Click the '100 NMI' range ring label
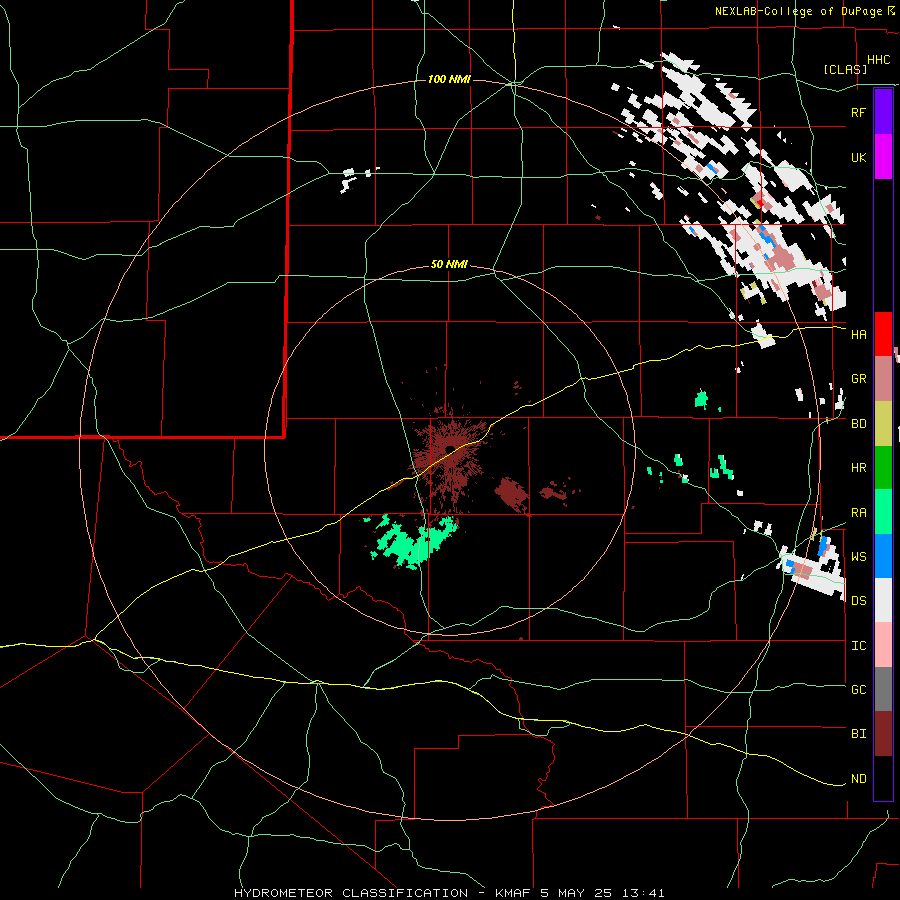Image resolution: width=900 pixels, height=900 pixels. coord(449,79)
